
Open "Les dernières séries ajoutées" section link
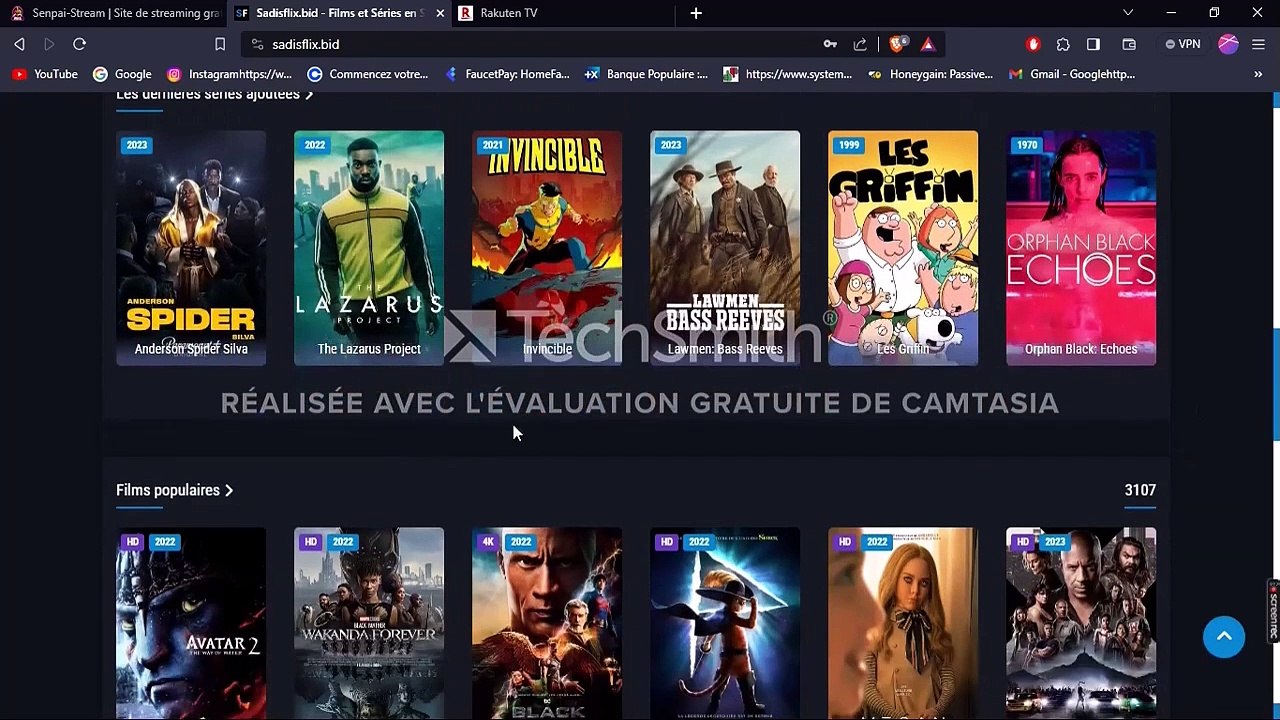[x=215, y=95]
